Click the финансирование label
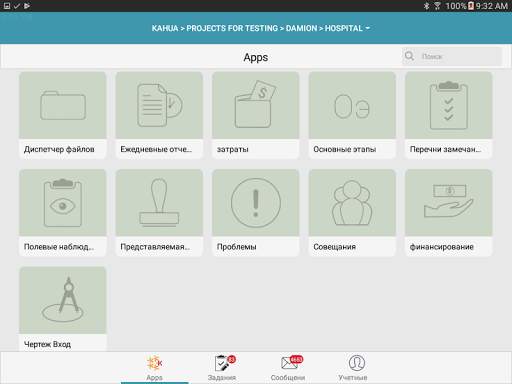 point(442,247)
